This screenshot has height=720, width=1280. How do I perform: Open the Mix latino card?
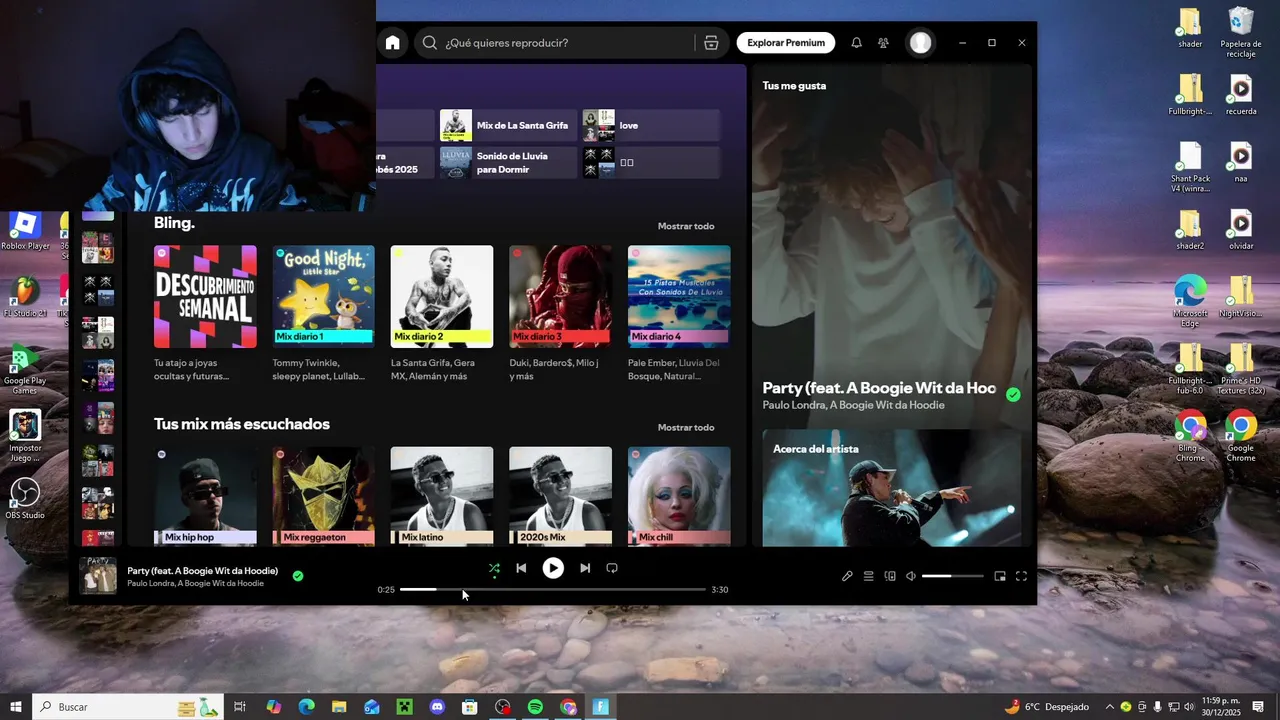pos(442,496)
